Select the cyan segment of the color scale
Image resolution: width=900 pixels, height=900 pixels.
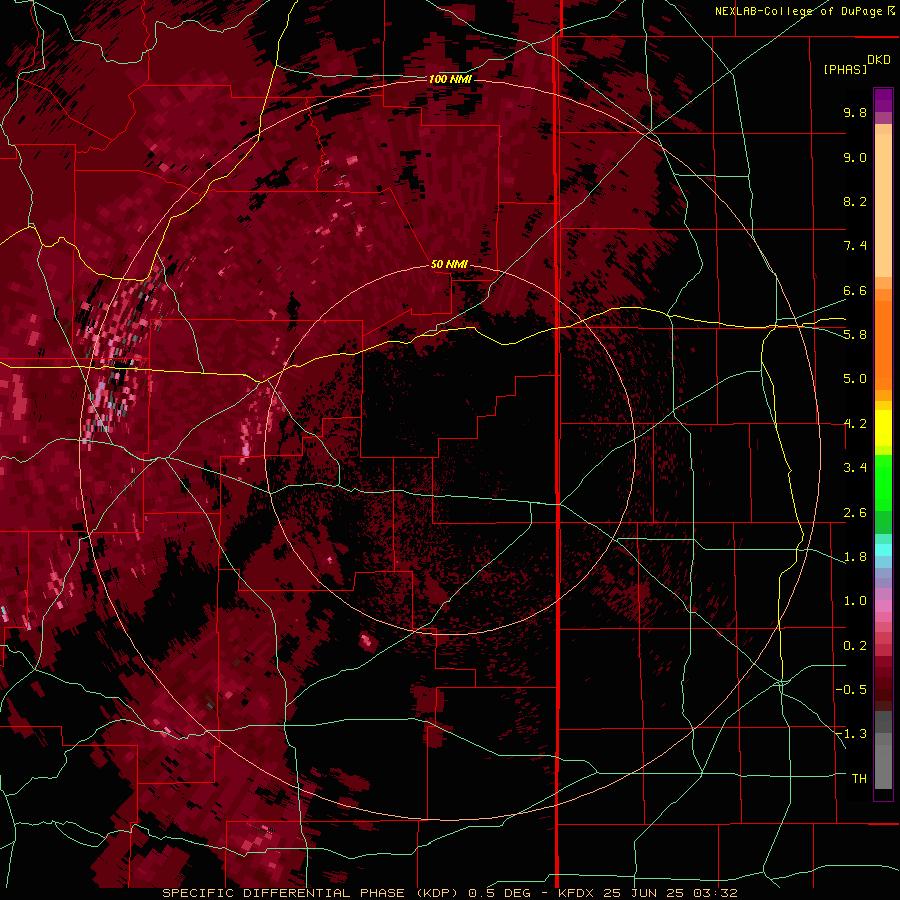[x=883, y=550]
